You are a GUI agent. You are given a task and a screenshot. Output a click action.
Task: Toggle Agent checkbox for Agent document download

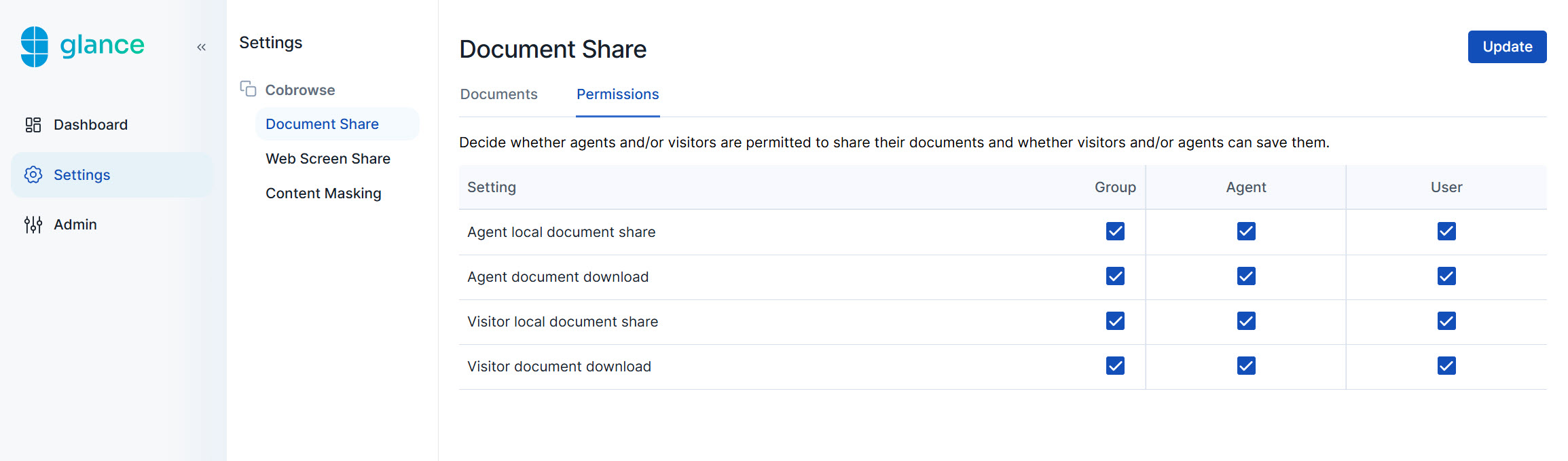[x=1245, y=276]
